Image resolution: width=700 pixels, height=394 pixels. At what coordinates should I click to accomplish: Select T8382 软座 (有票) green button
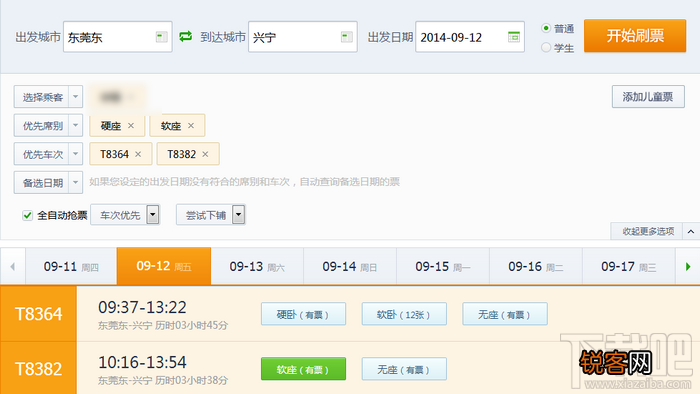coord(303,369)
